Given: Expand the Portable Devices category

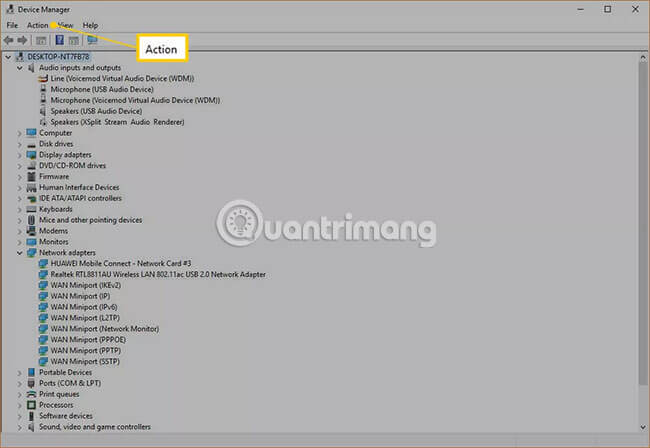Looking at the screenshot, I should [19, 373].
